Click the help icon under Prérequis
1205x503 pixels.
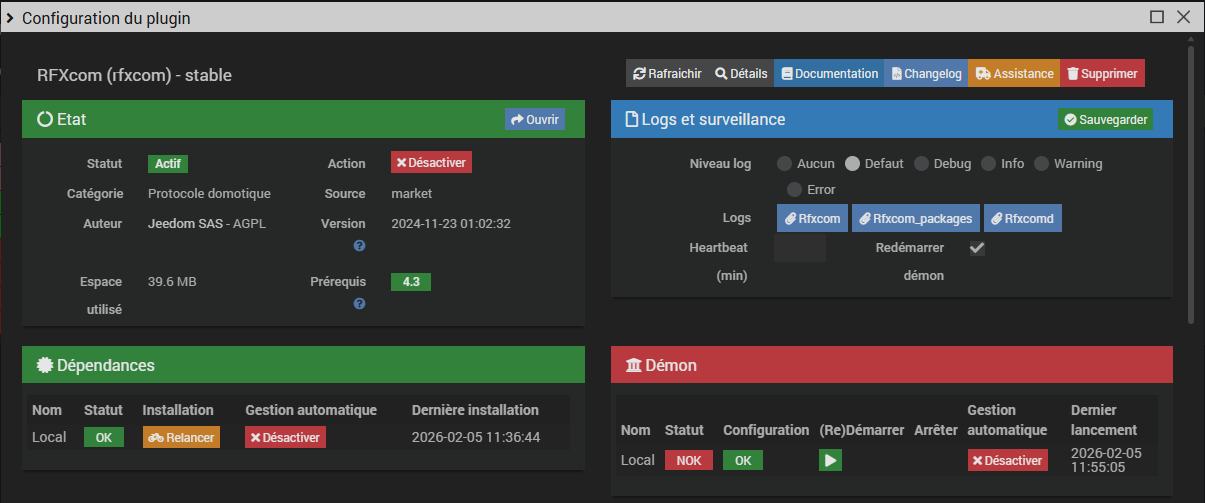[359, 304]
